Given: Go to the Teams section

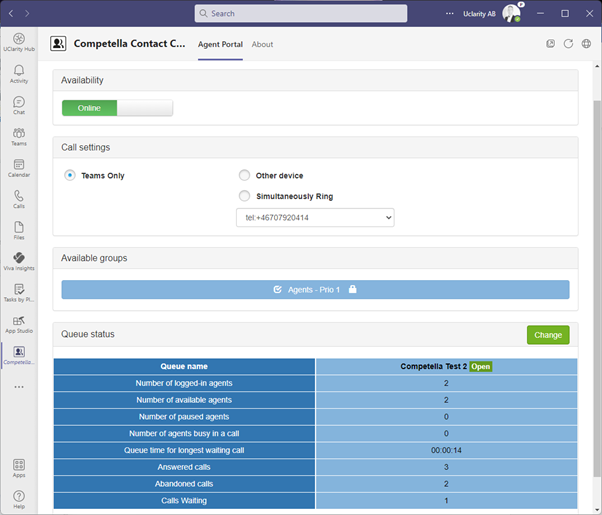Looking at the screenshot, I should [x=19, y=137].
